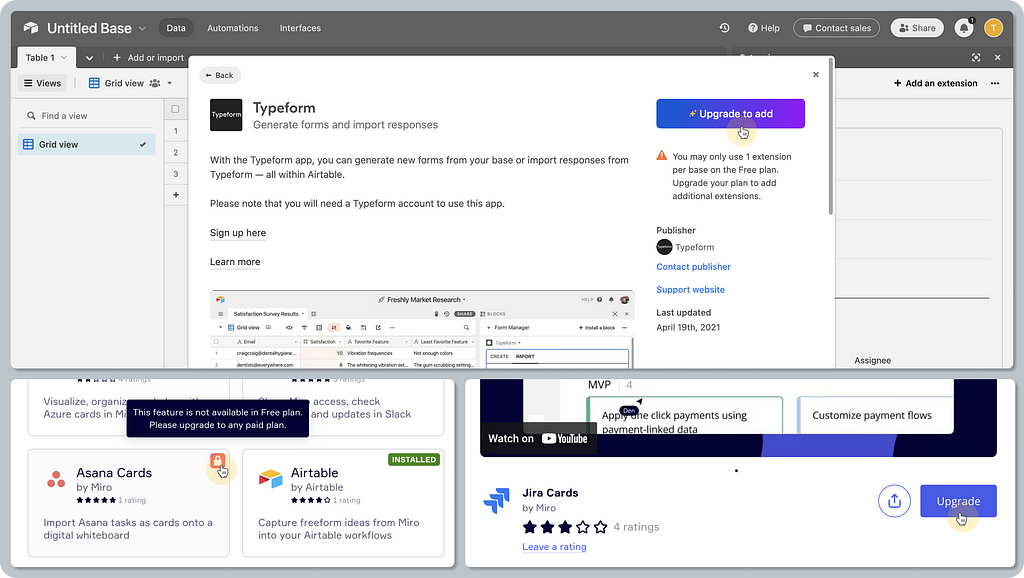The image size is (1024, 578).
Task: Go Back from the Typeform extension page
Action: (x=219, y=75)
